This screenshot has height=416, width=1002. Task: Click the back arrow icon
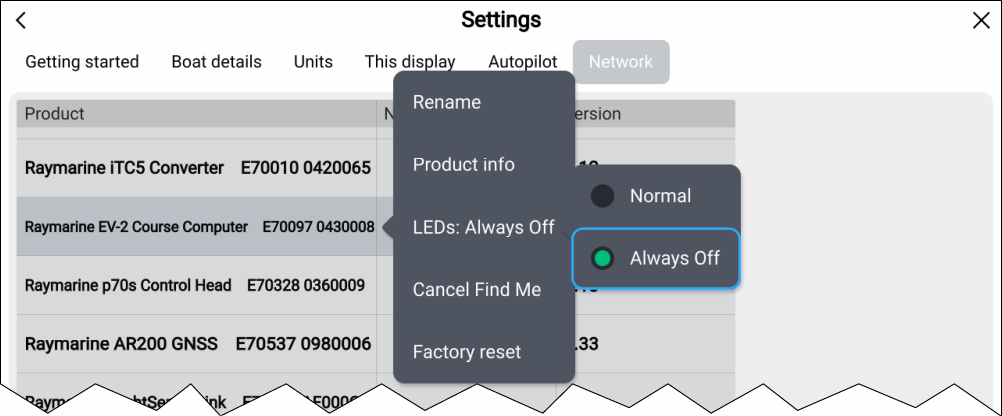[21, 21]
